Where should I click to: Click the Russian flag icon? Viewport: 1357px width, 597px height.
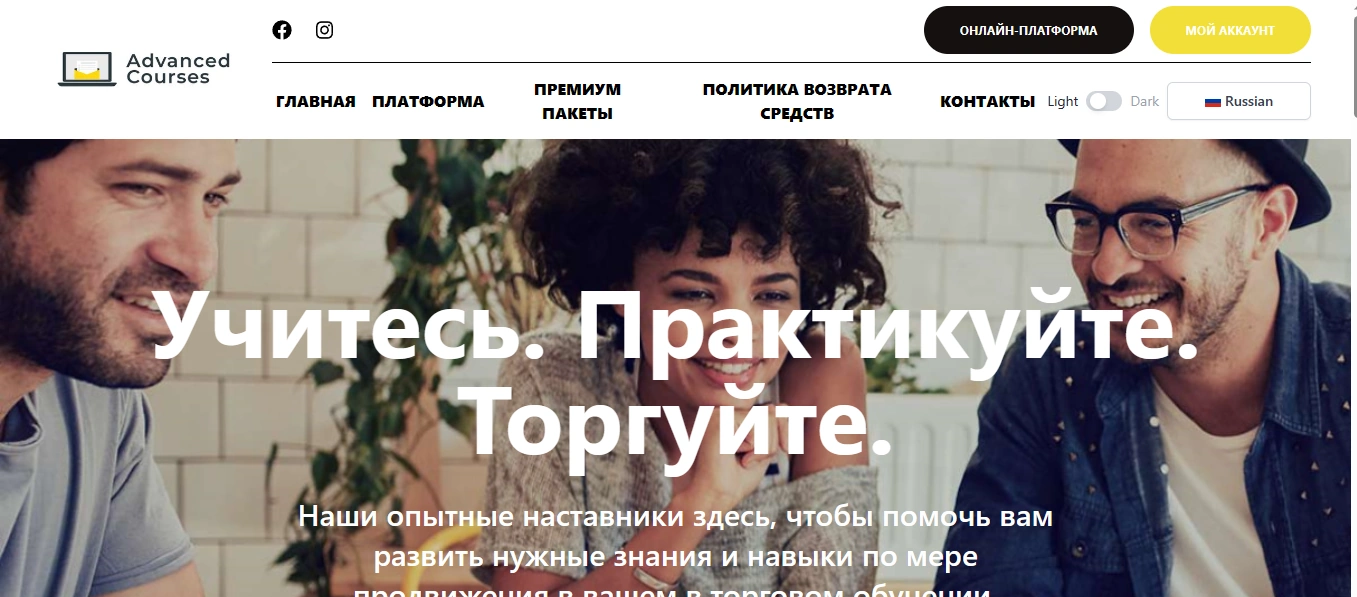pyautogui.click(x=1213, y=102)
